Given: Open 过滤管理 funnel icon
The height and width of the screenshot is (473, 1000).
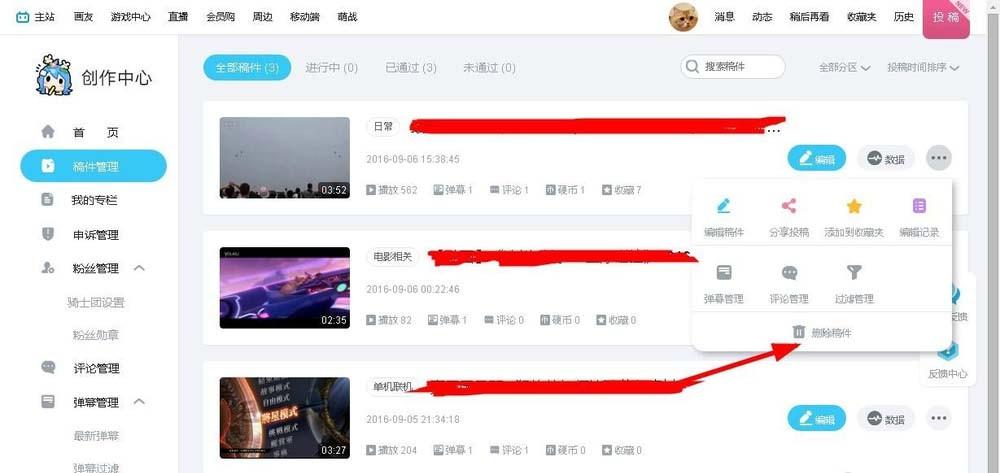Looking at the screenshot, I should (854, 273).
